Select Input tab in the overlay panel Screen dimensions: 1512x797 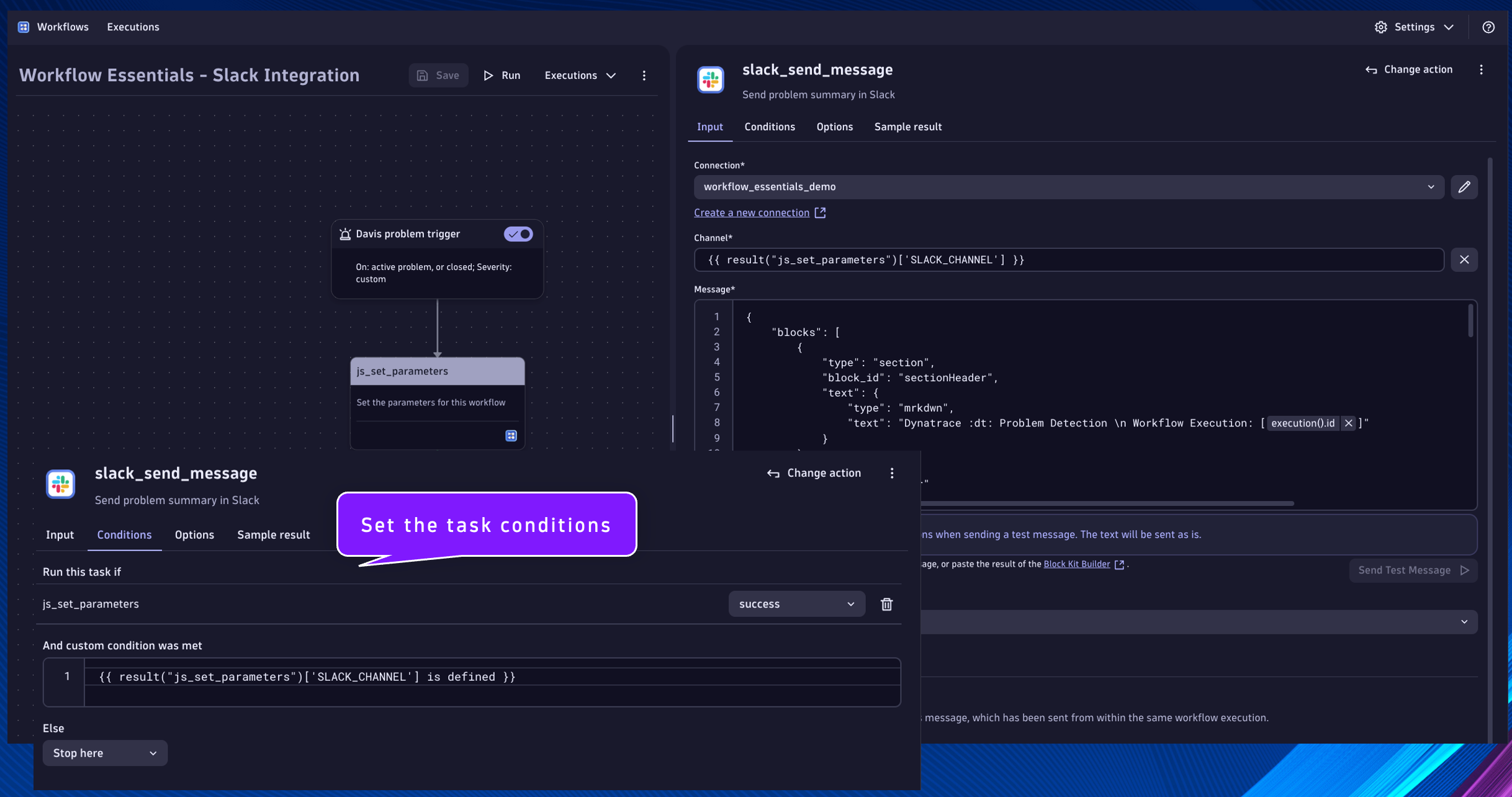coord(60,535)
